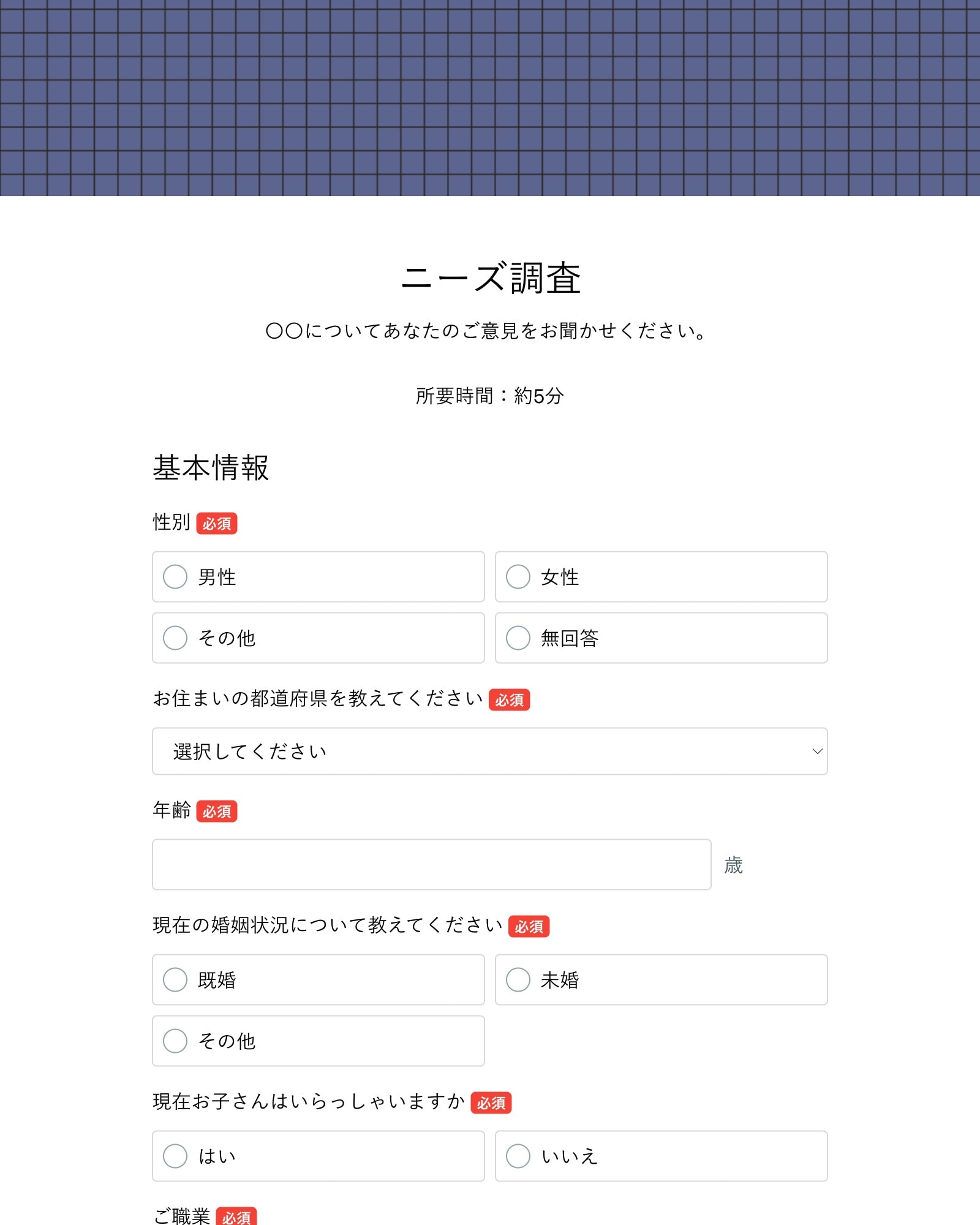This screenshot has width=980, height=1225.
Task: Choose the 未婚 marital status option
Action: (x=518, y=979)
